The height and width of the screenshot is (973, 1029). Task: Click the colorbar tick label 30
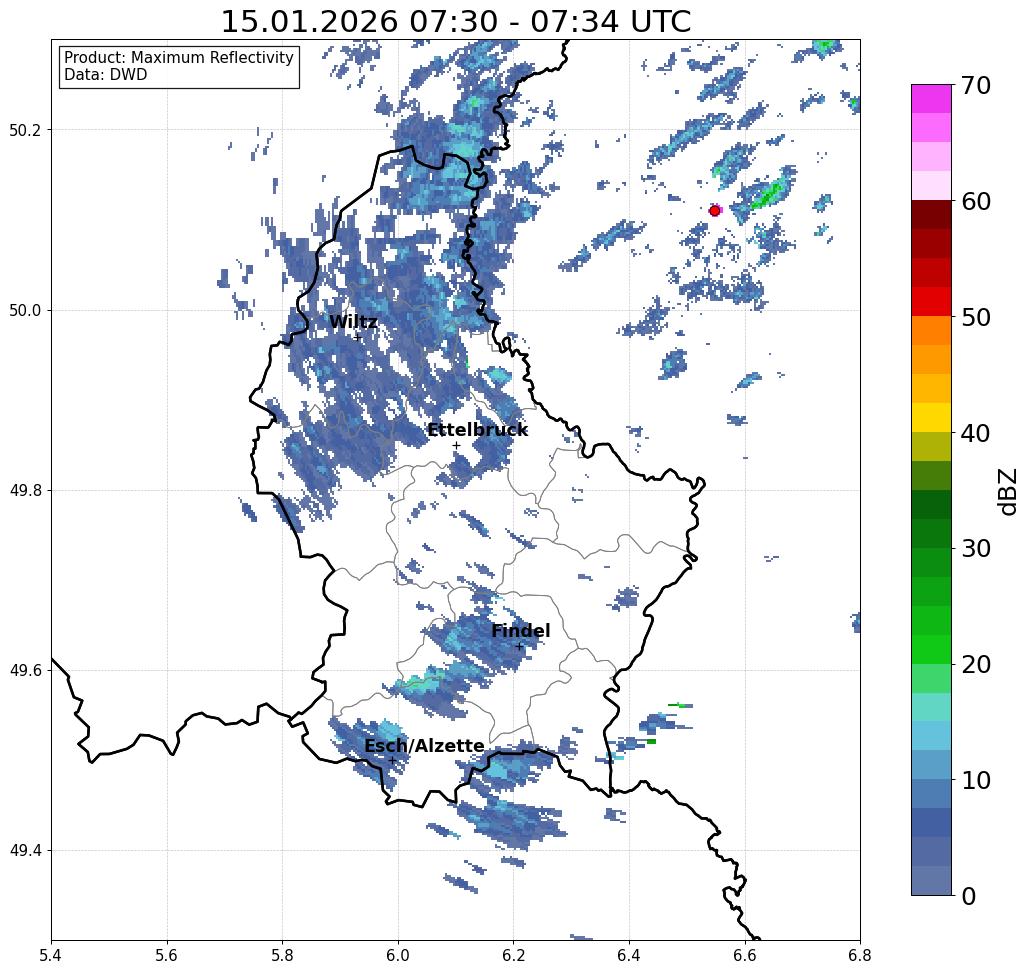pyautogui.click(x=976, y=549)
